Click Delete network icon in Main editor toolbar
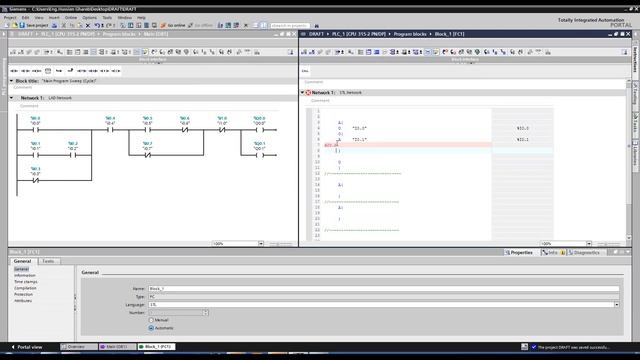 pyautogui.click(x=21, y=52)
